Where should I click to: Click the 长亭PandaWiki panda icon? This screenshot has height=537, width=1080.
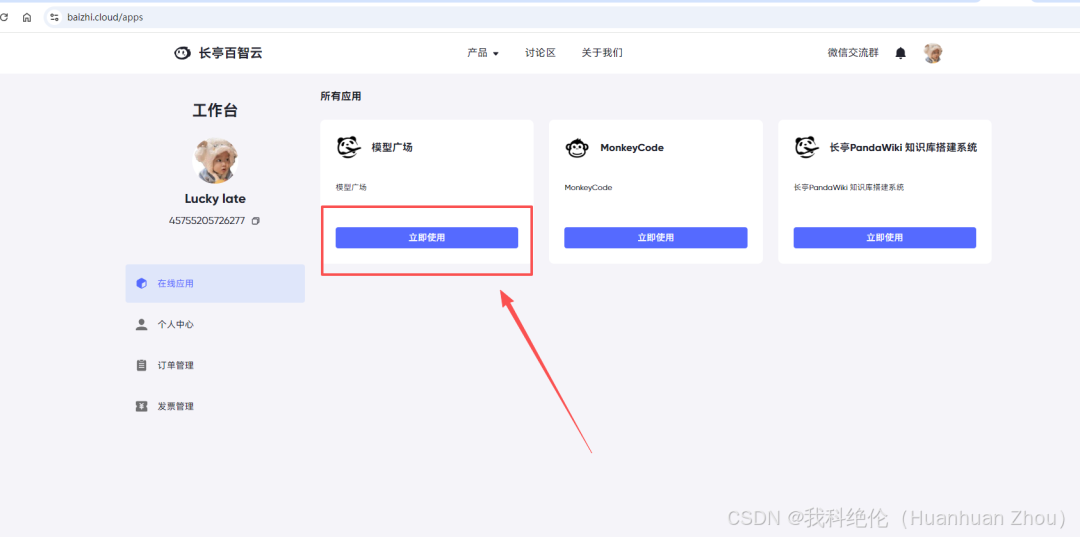pyautogui.click(x=807, y=147)
